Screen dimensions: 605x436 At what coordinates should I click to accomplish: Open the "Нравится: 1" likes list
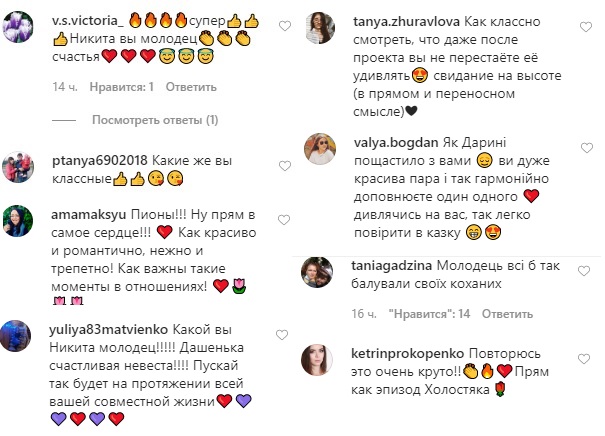pos(120,87)
